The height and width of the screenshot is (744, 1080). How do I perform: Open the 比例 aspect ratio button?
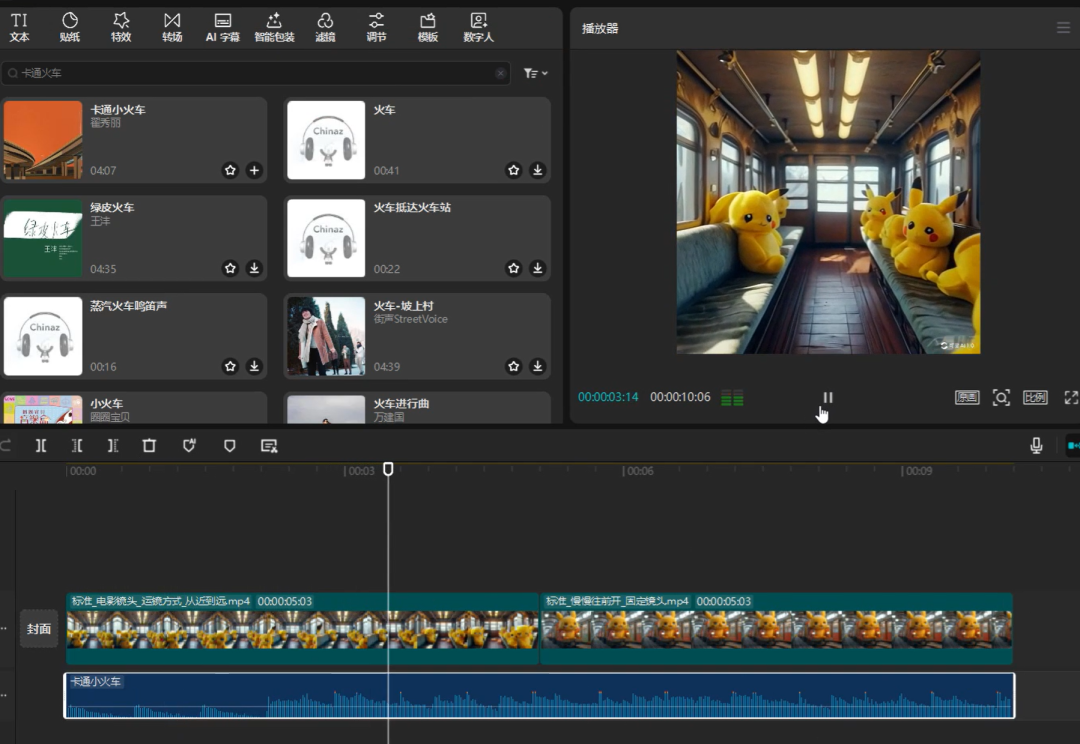coord(1035,397)
